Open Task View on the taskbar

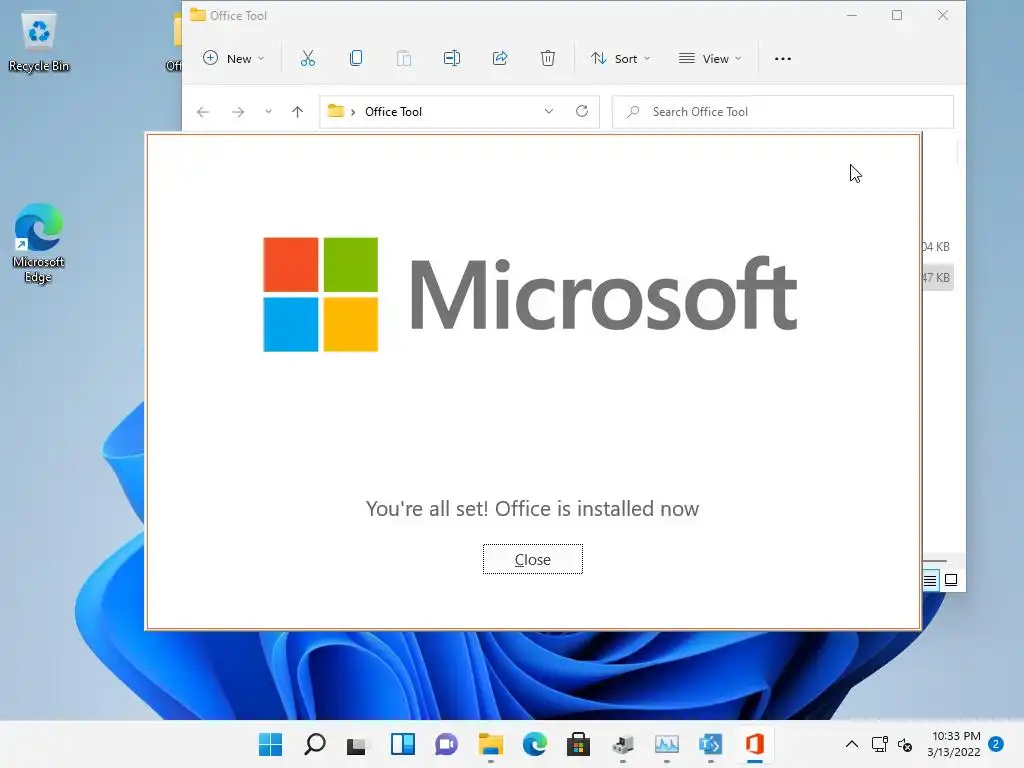(359, 744)
